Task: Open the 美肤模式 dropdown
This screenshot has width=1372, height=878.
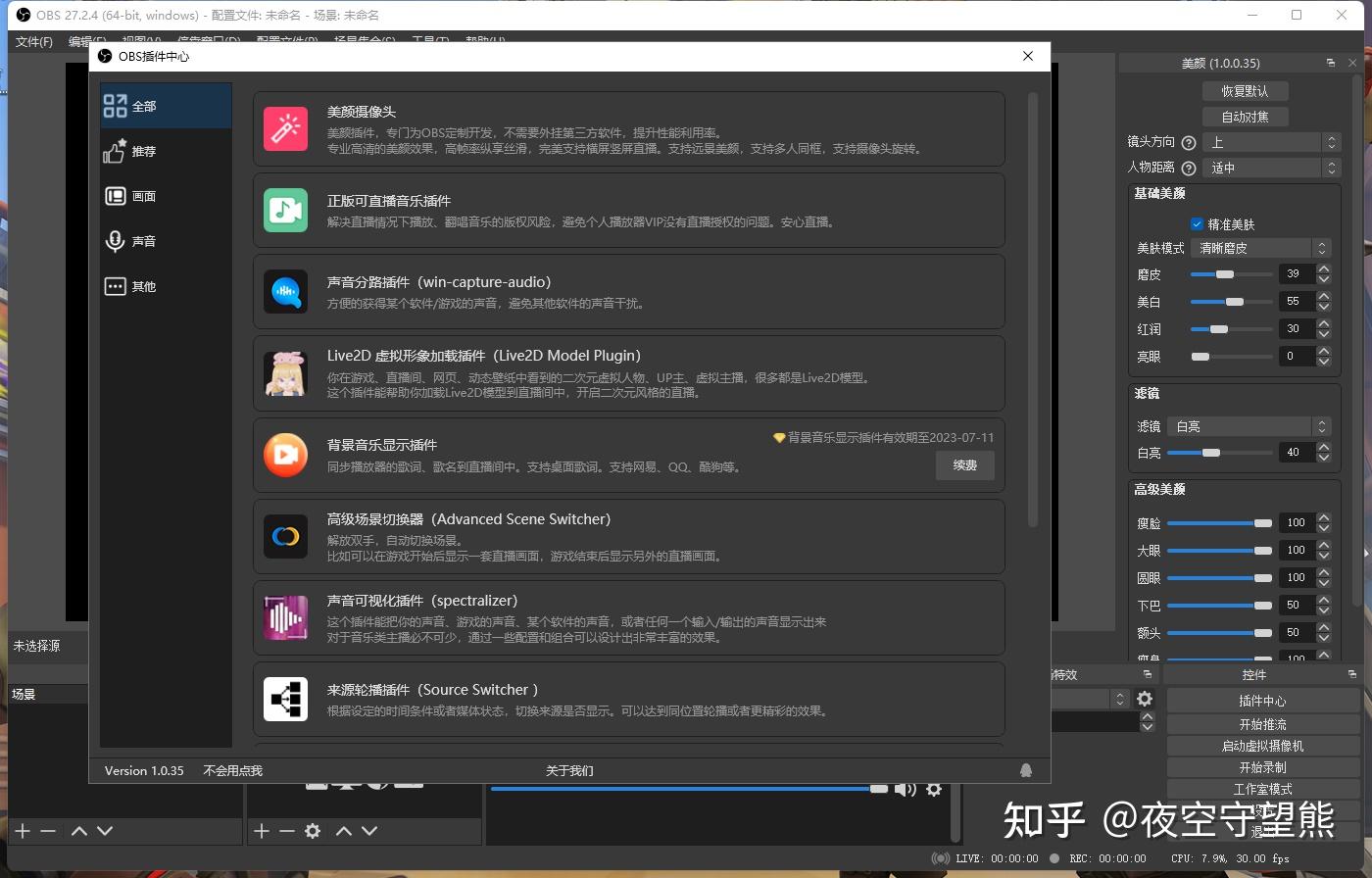Action: coord(1260,248)
